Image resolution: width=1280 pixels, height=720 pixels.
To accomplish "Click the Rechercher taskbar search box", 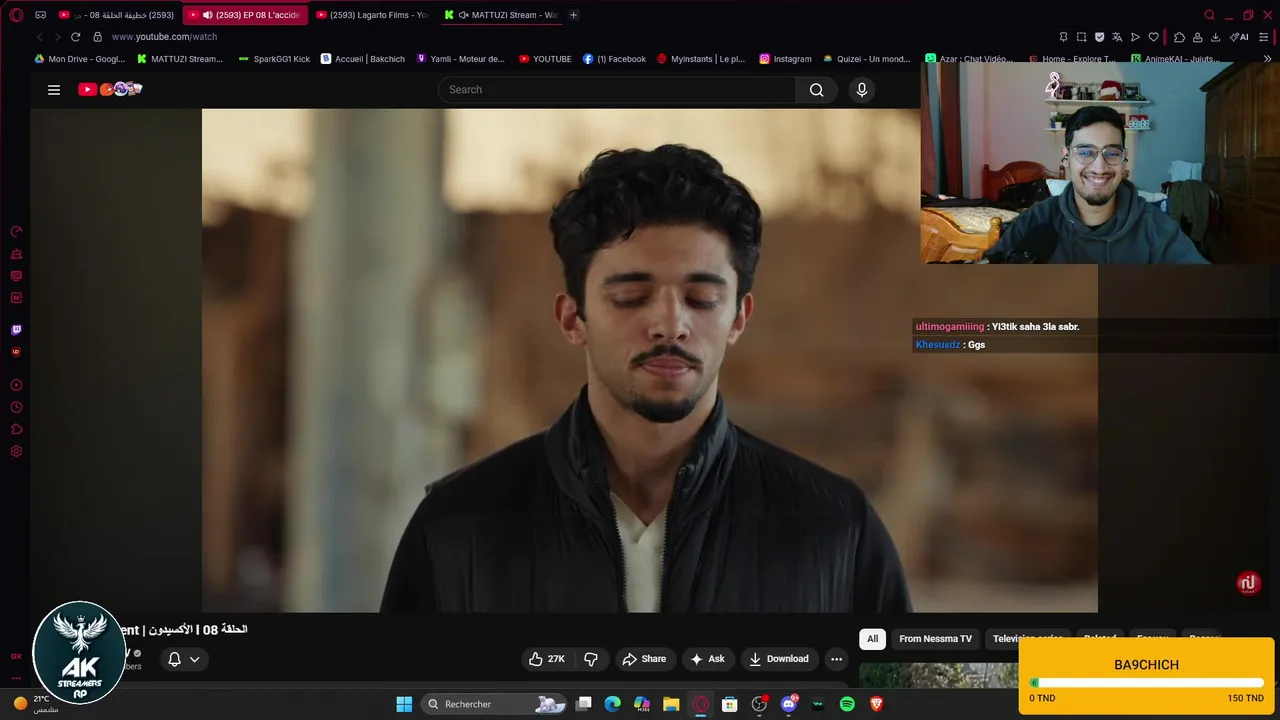I will (495, 704).
